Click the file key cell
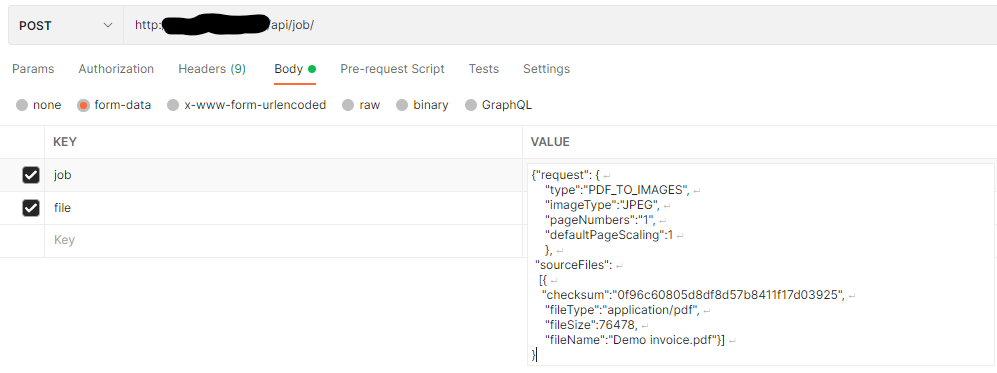This screenshot has height=373, width=997. [283, 208]
